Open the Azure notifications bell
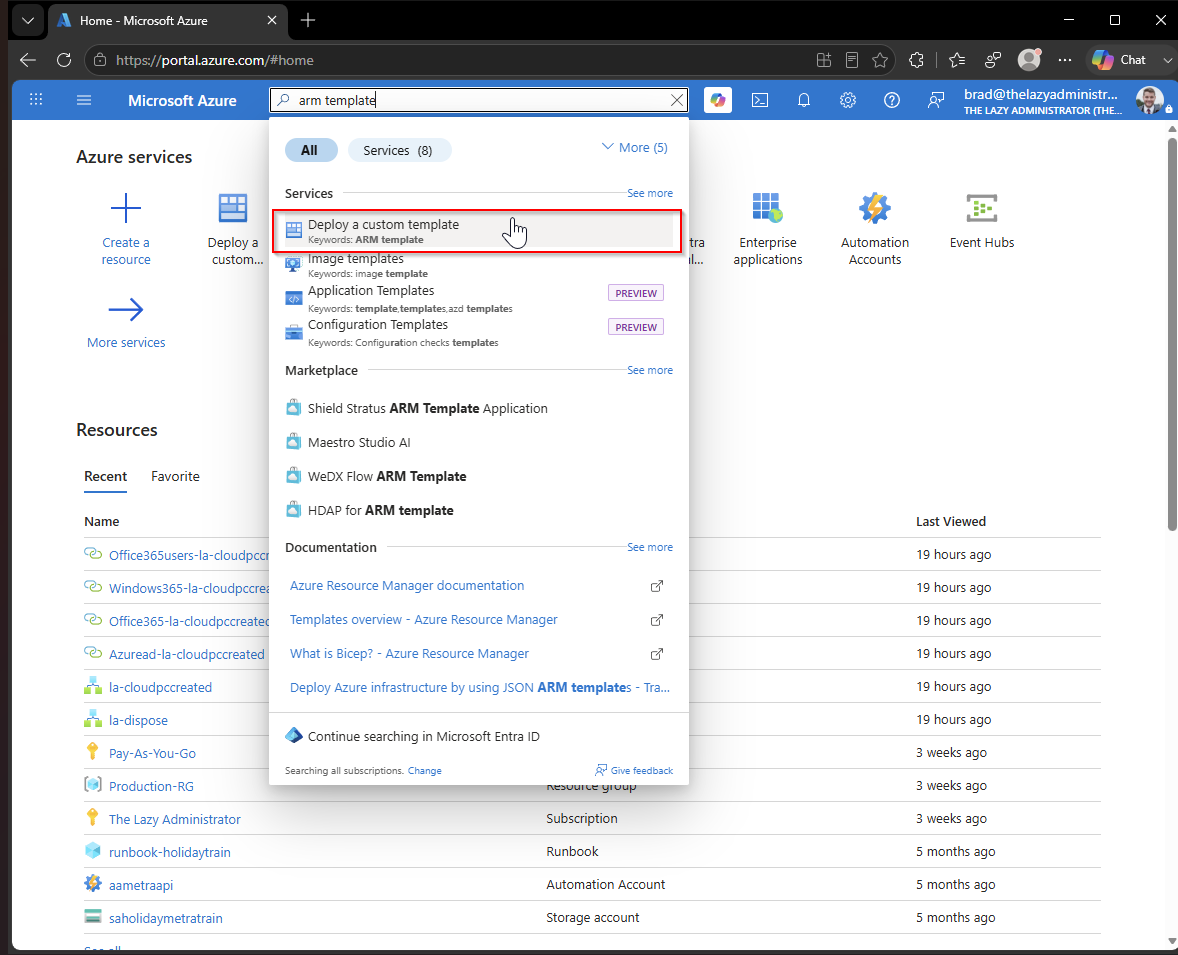This screenshot has width=1178, height=955. pyautogui.click(x=803, y=100)
